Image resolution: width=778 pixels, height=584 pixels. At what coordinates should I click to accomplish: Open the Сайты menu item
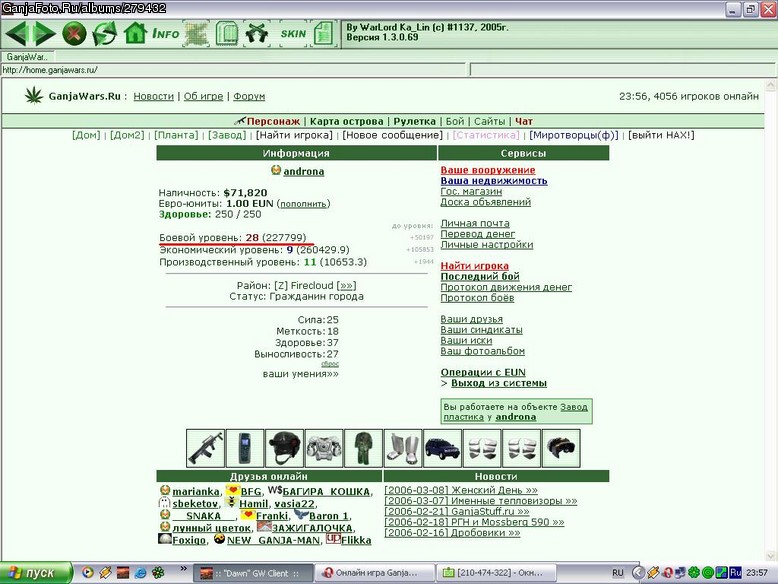coord(489,121)
